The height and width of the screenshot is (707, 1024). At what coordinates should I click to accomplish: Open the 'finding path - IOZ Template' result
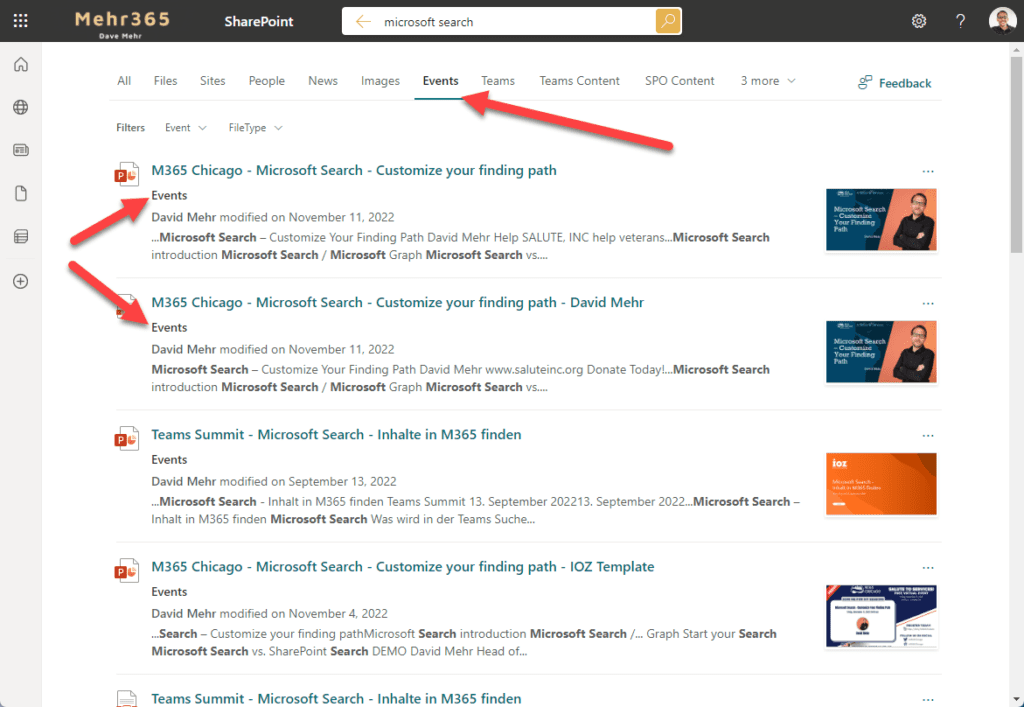click(x=403, y=567)
